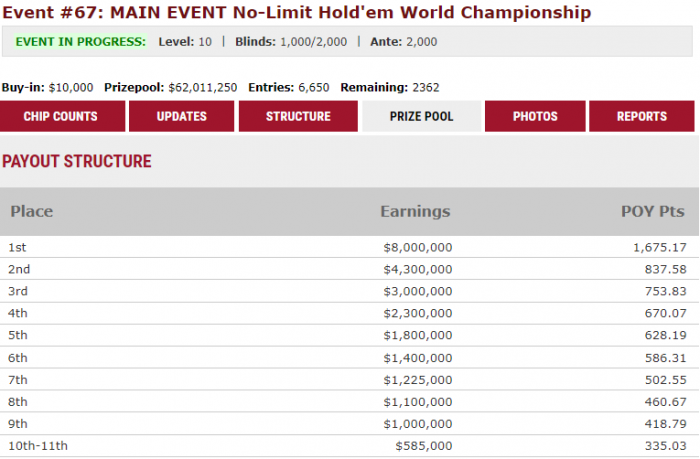
Task: Select the 7th place row label
Action: point(18,380)
